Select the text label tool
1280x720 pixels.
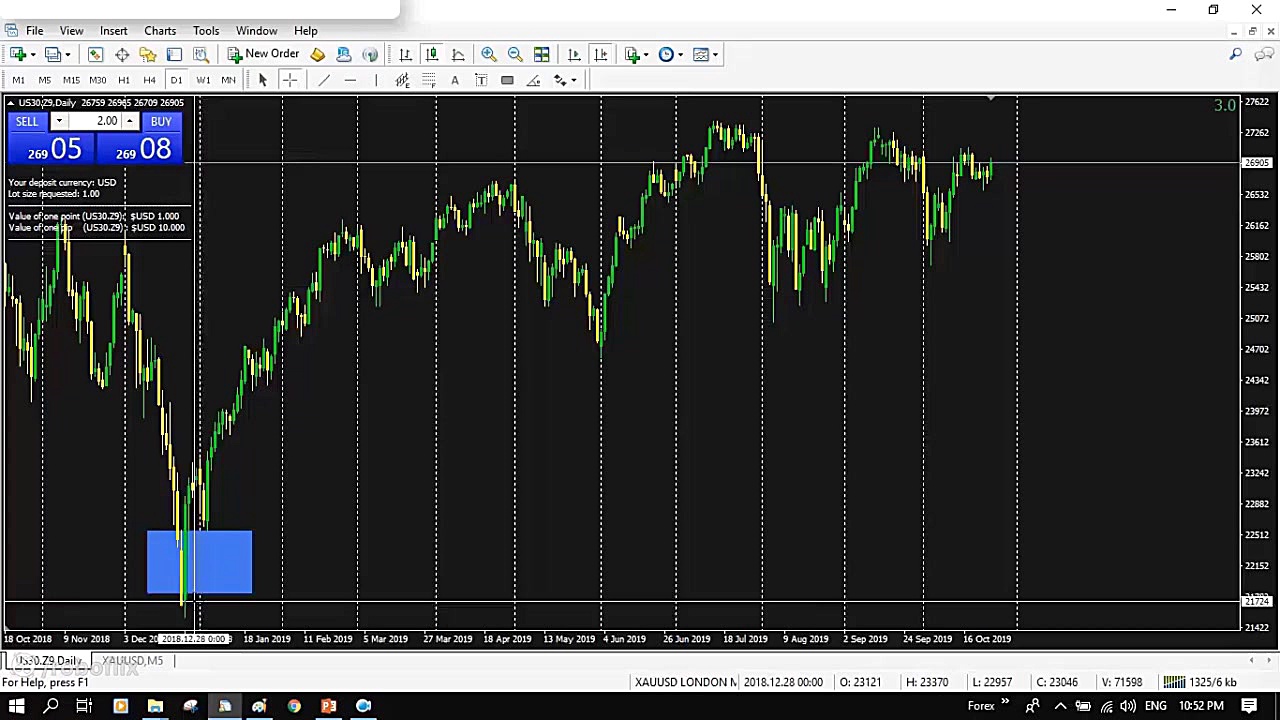click(x=481, y=80)
